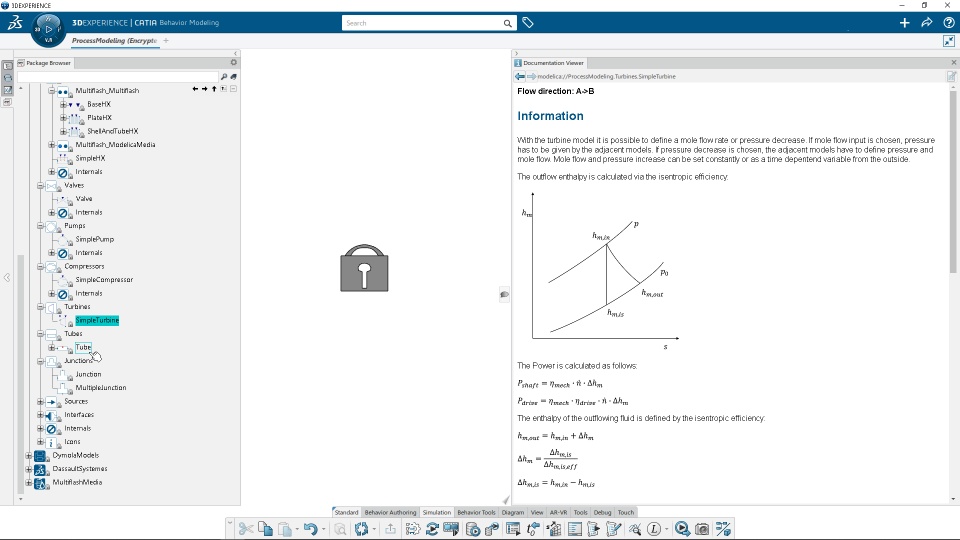960x540 pixels.
Task: Click Package Browser back arrow icon
Action: click(195, 89)
